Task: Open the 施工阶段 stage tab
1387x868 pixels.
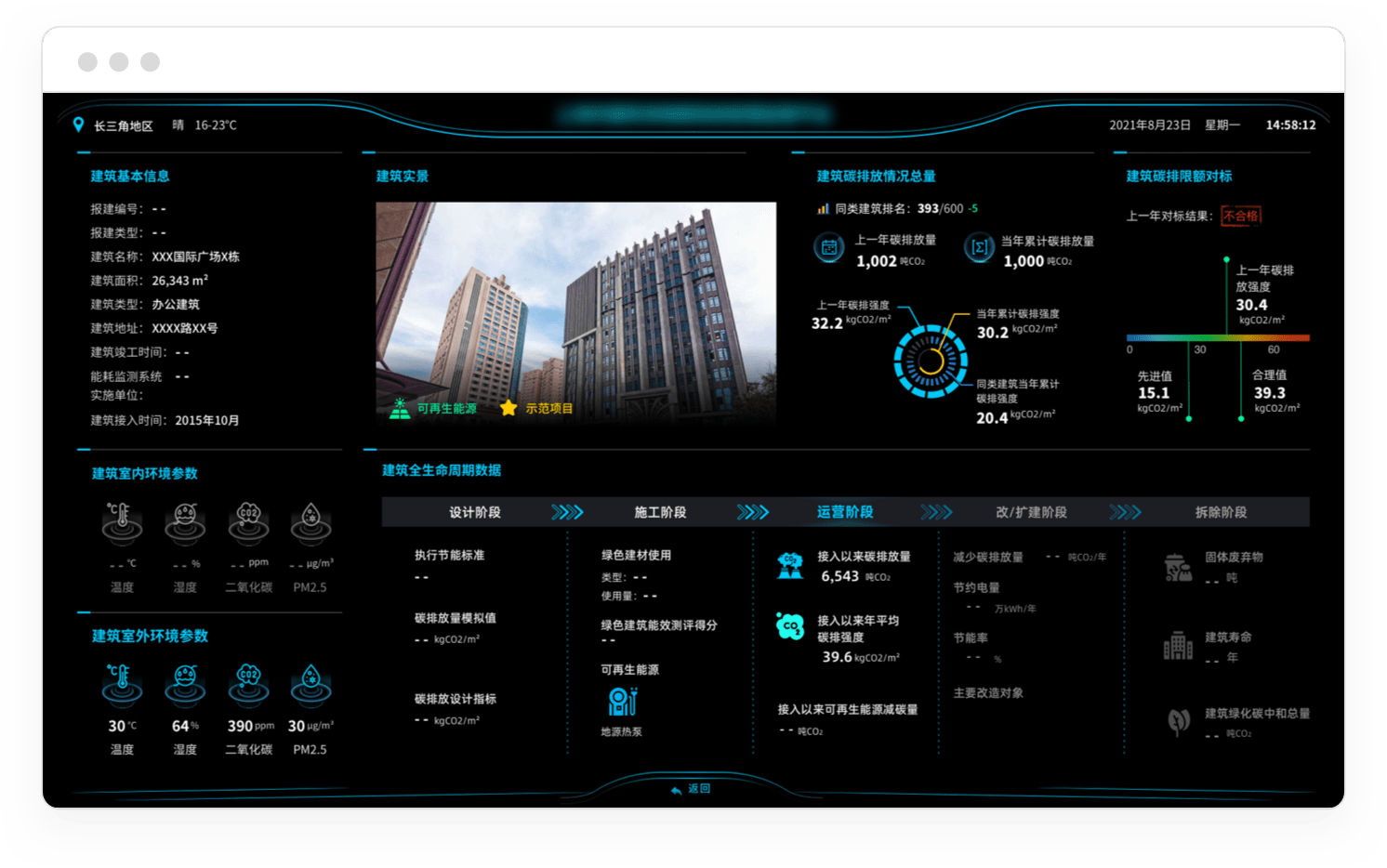Action: click(660, 512)
